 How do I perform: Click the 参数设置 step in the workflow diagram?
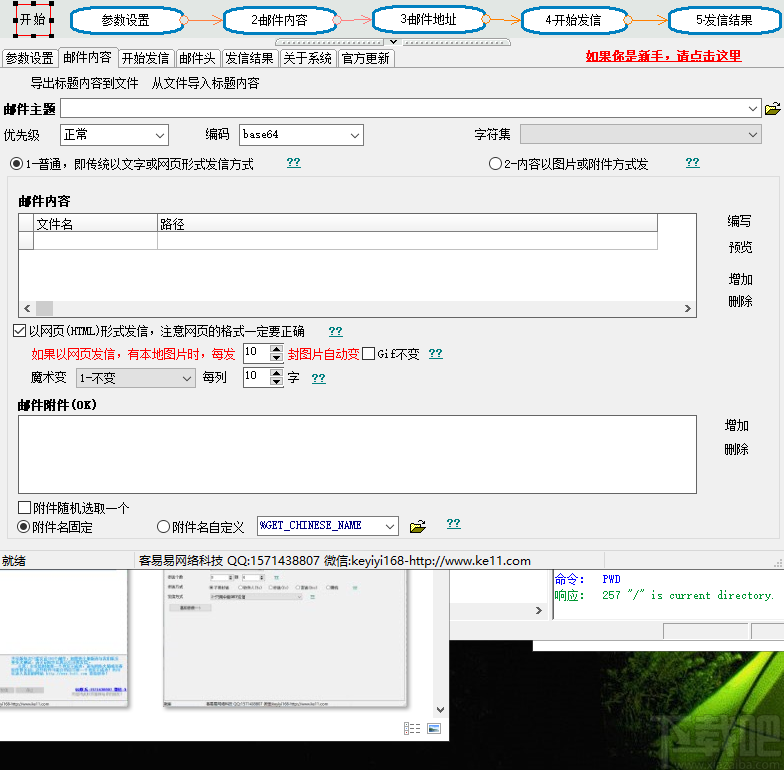coord(126,20)
